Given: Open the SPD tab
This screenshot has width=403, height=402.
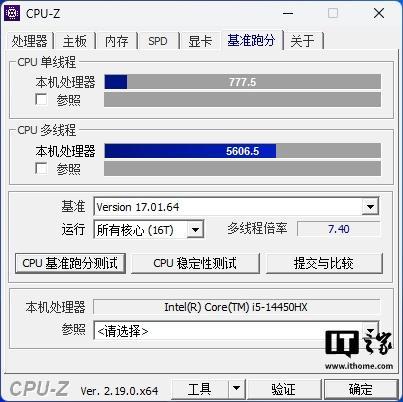Looking at the screenshot, I should click(x=158, y=41).
